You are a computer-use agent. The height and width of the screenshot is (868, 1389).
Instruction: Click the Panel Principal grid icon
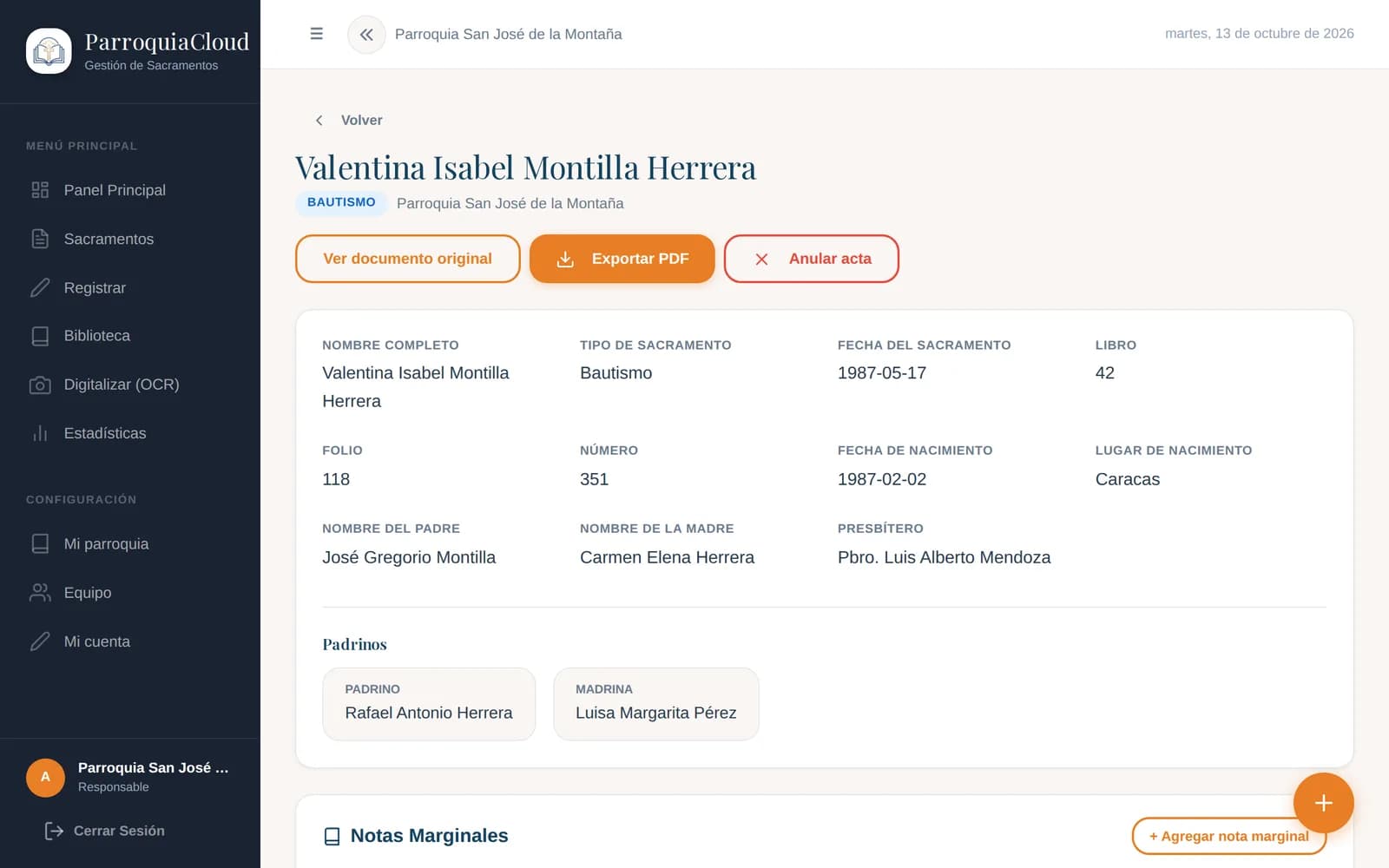40,190
